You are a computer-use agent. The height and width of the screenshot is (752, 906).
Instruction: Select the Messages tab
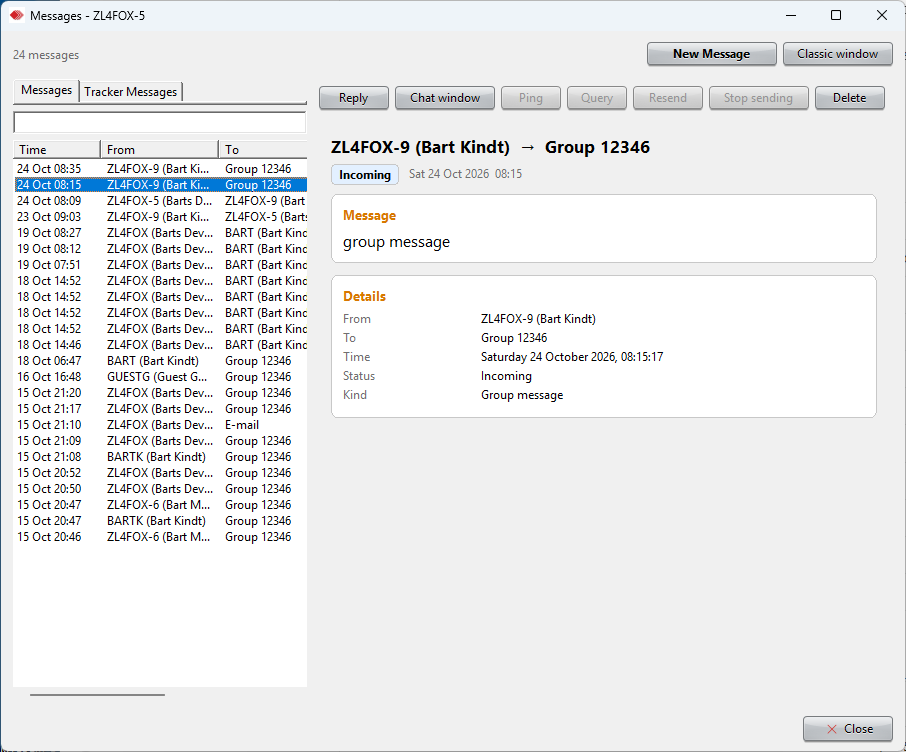click(46, 90)
